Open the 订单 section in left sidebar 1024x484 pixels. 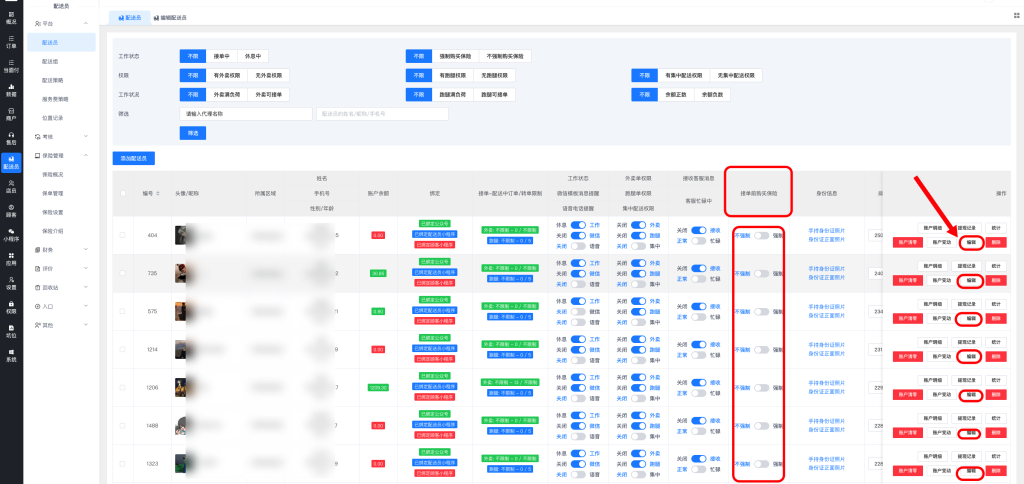(x=11, y=41)
